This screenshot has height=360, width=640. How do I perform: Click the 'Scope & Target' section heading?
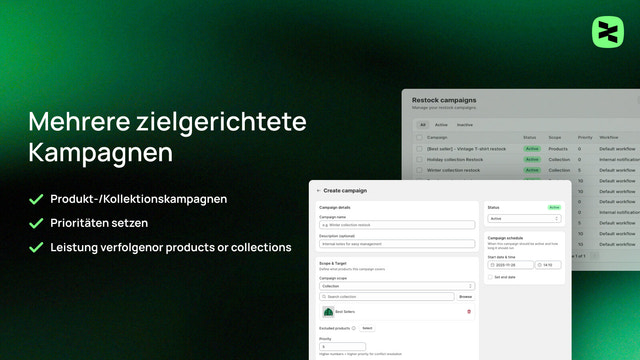(x=333, y=264)
